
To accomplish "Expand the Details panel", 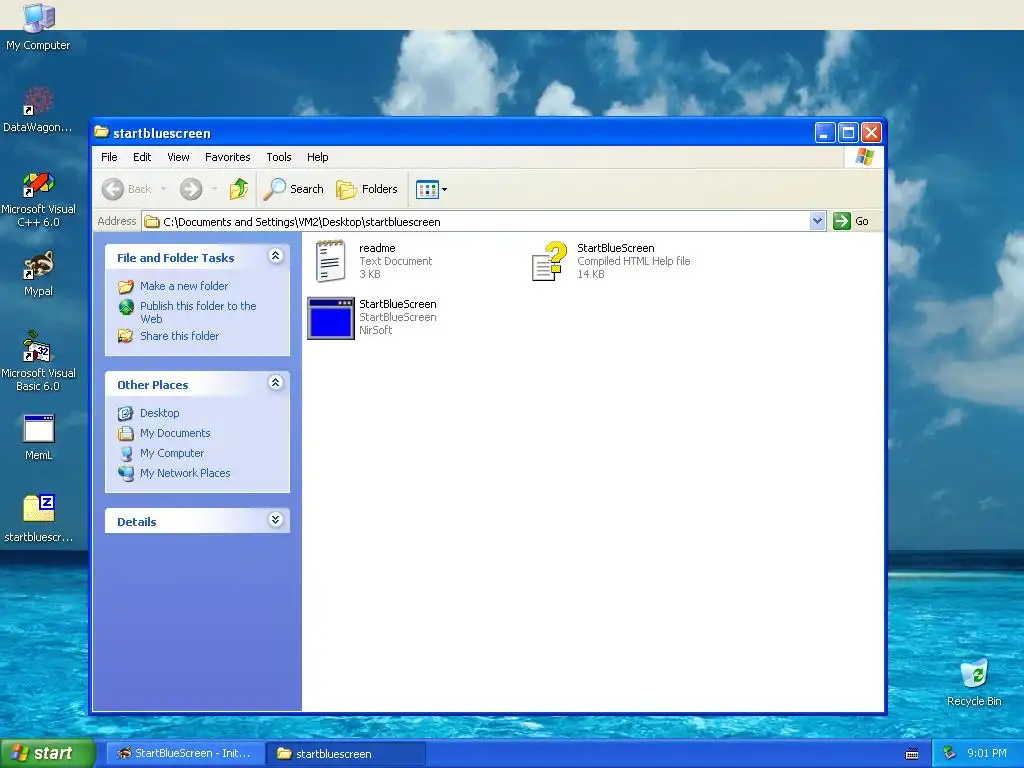I will click(x=276, y=520).
